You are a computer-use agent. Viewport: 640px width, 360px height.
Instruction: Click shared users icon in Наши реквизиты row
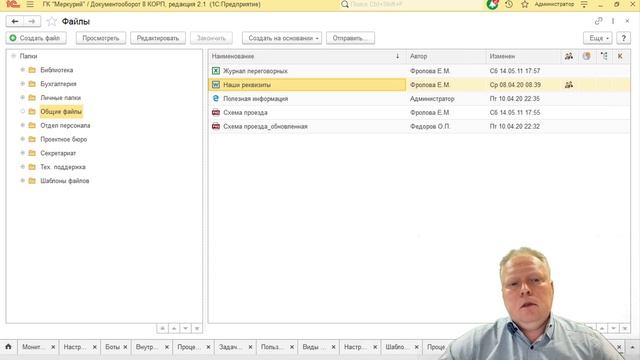point(569,85)
